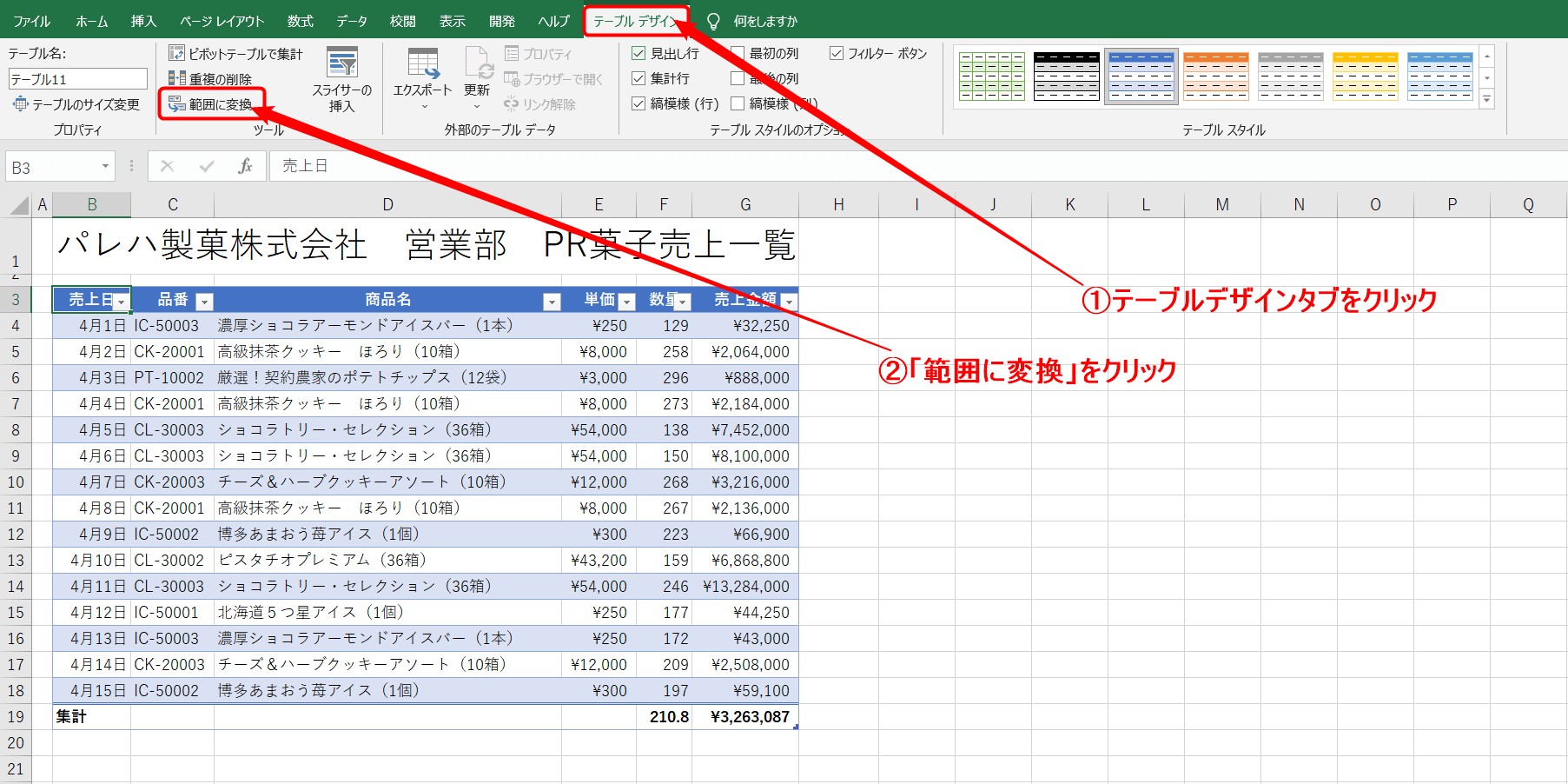
Task: Apply the selected blue table style swatch
Action: coord(1141,76)
